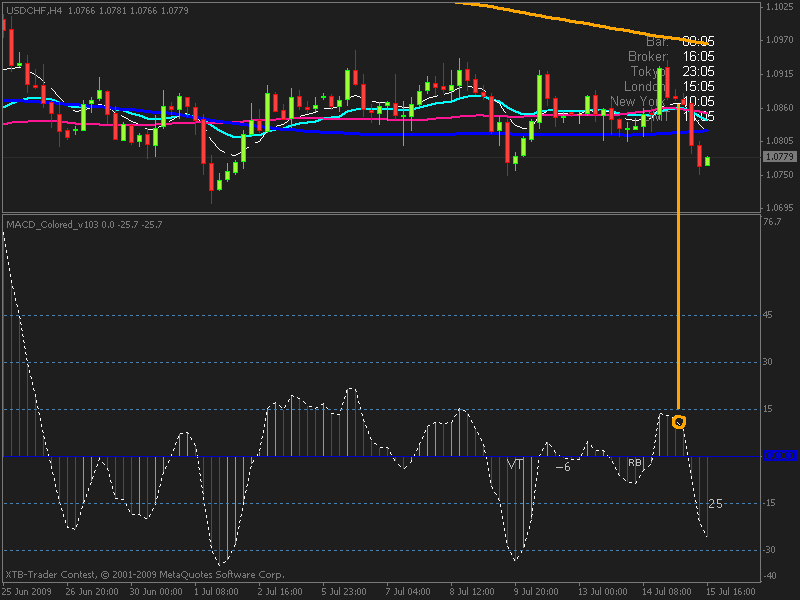This screenshot has width=800, height=600.
Task: Click the Bar countdown value 00:05
Action: point(698,41)
